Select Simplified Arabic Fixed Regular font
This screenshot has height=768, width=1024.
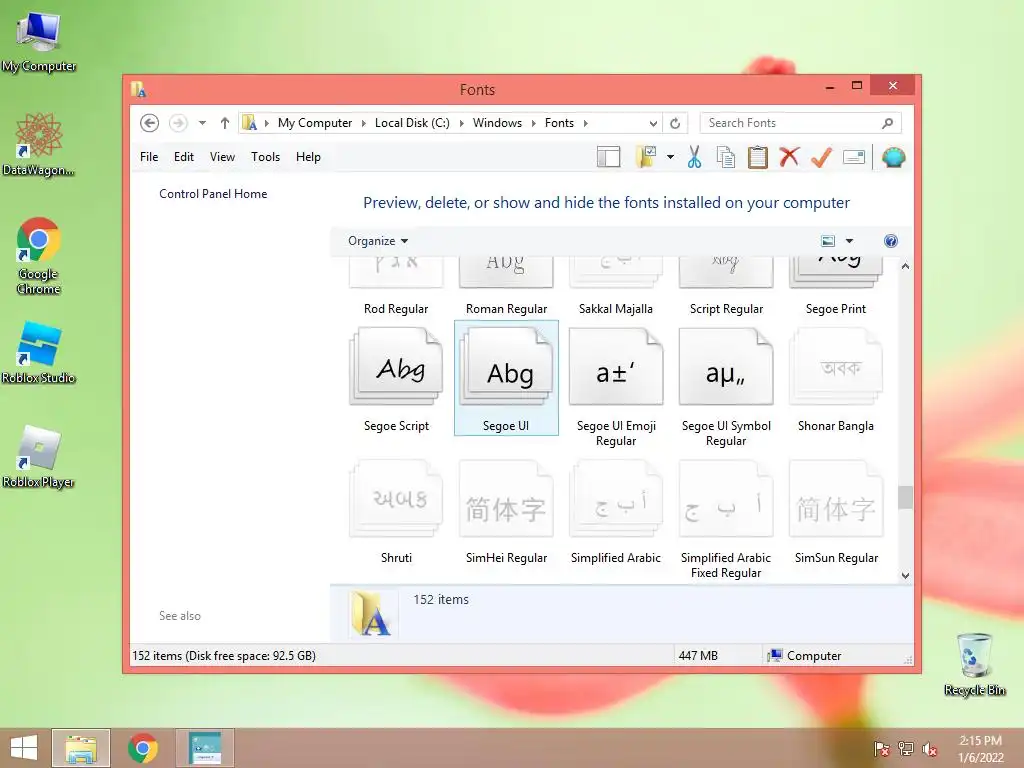[726, 519]
